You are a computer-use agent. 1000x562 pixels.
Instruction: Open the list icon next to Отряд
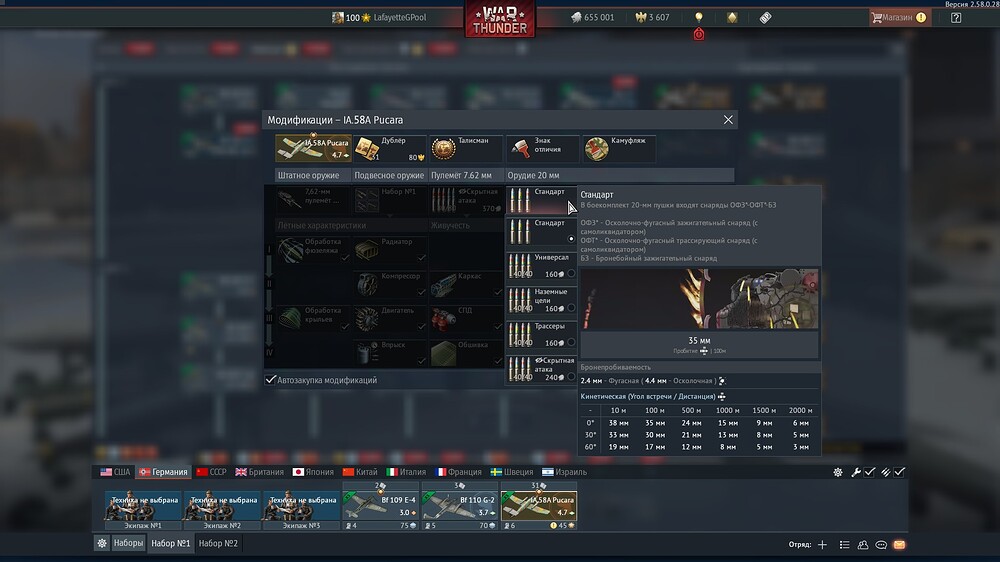[x=844, y=545]
